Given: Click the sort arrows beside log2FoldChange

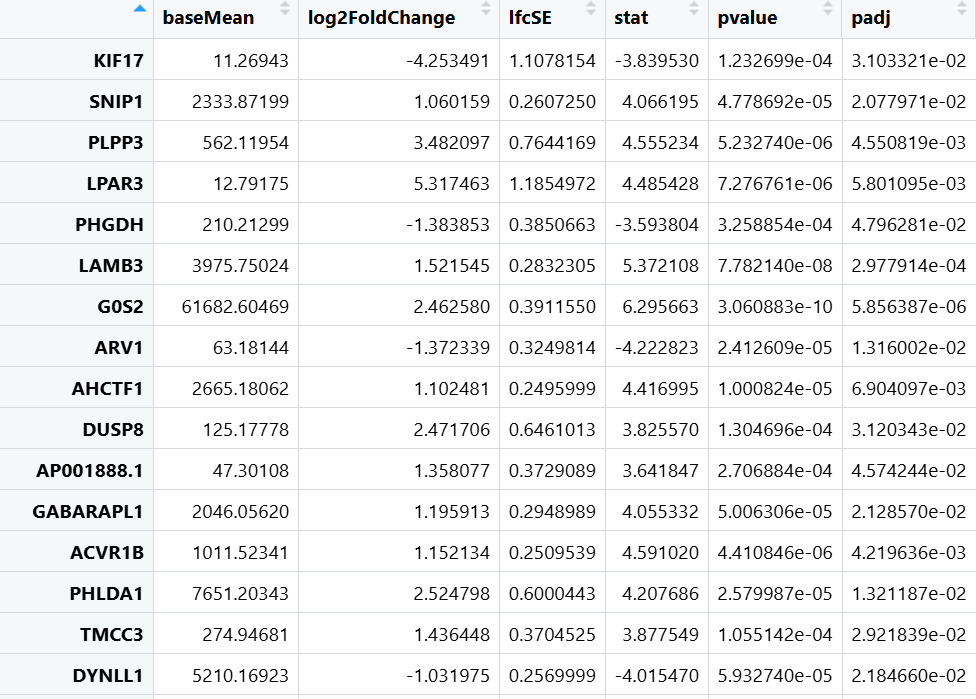Looking at the screenshot, I should click(486, 10).
